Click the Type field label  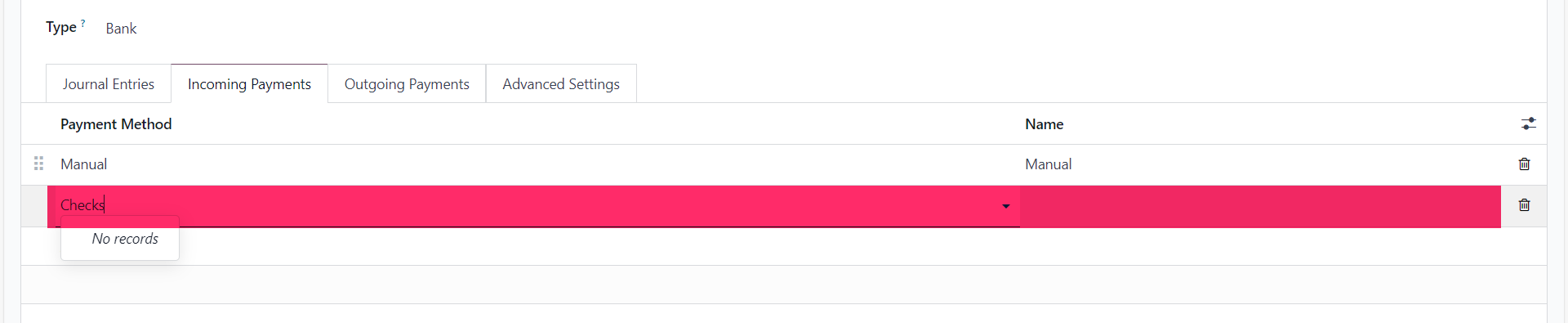coord(60,27)
